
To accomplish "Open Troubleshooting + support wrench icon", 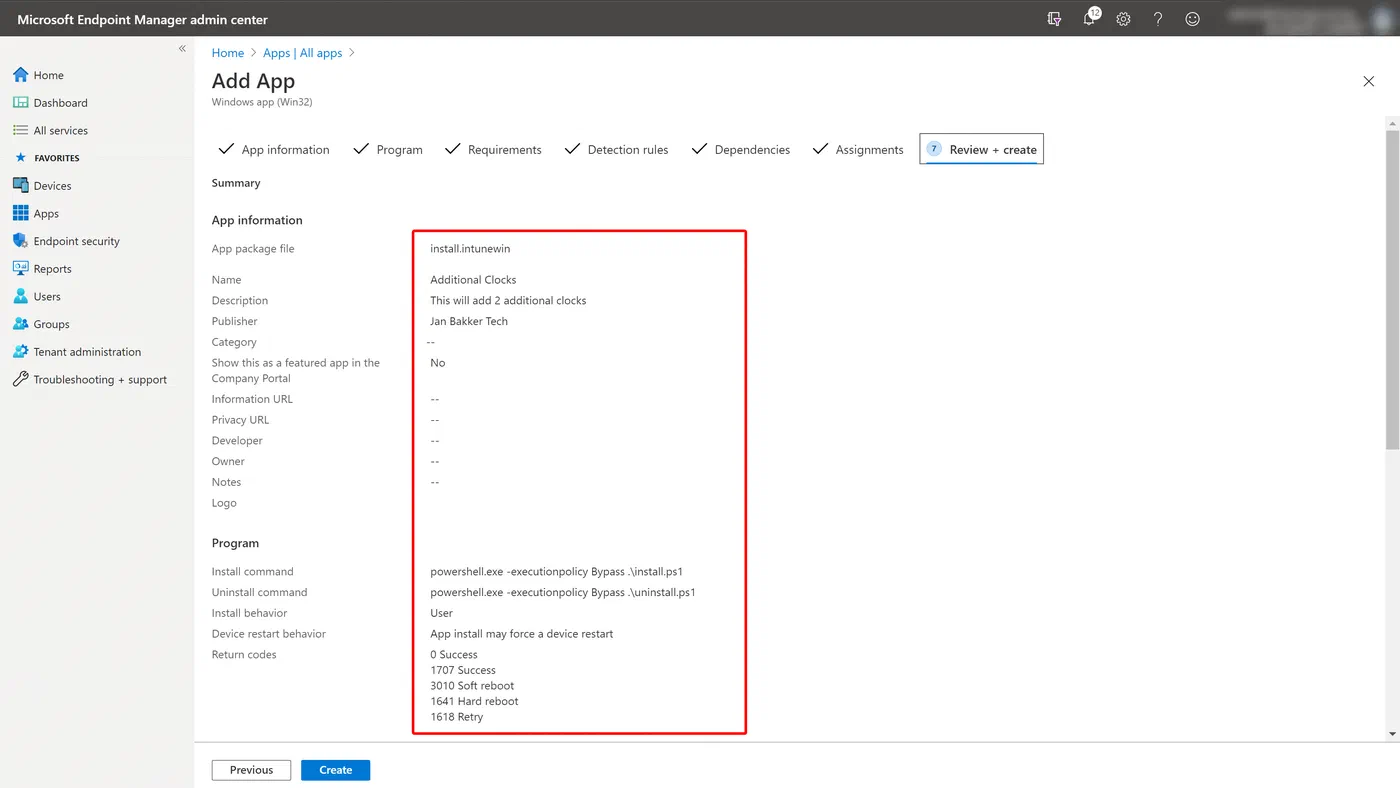I will (x=20, y=379).
